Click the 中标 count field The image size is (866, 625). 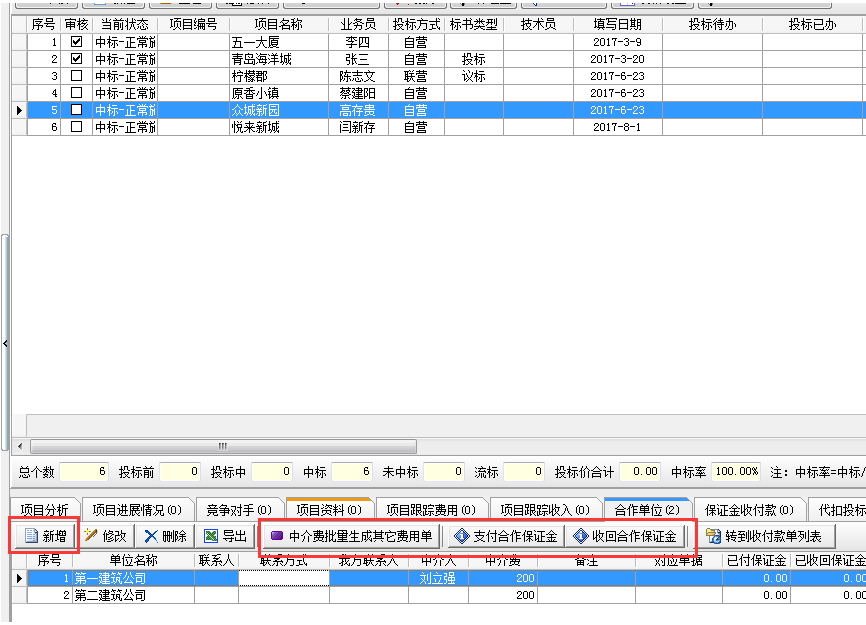351,472
